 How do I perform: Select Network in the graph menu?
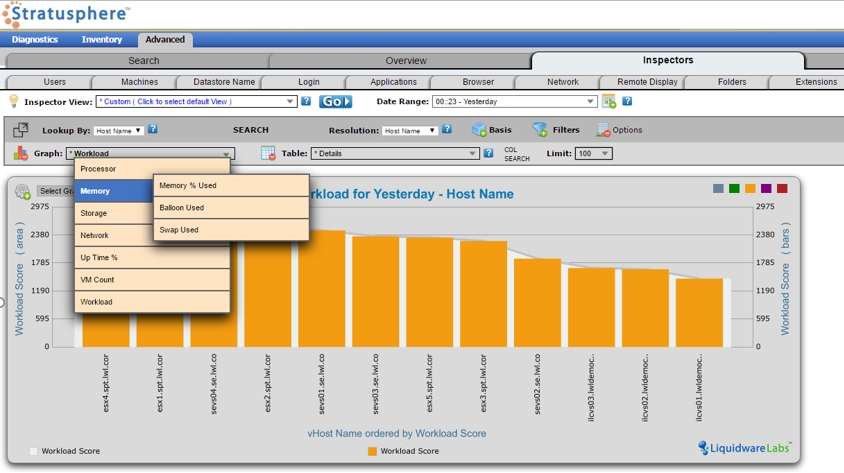tap(114, 235)
